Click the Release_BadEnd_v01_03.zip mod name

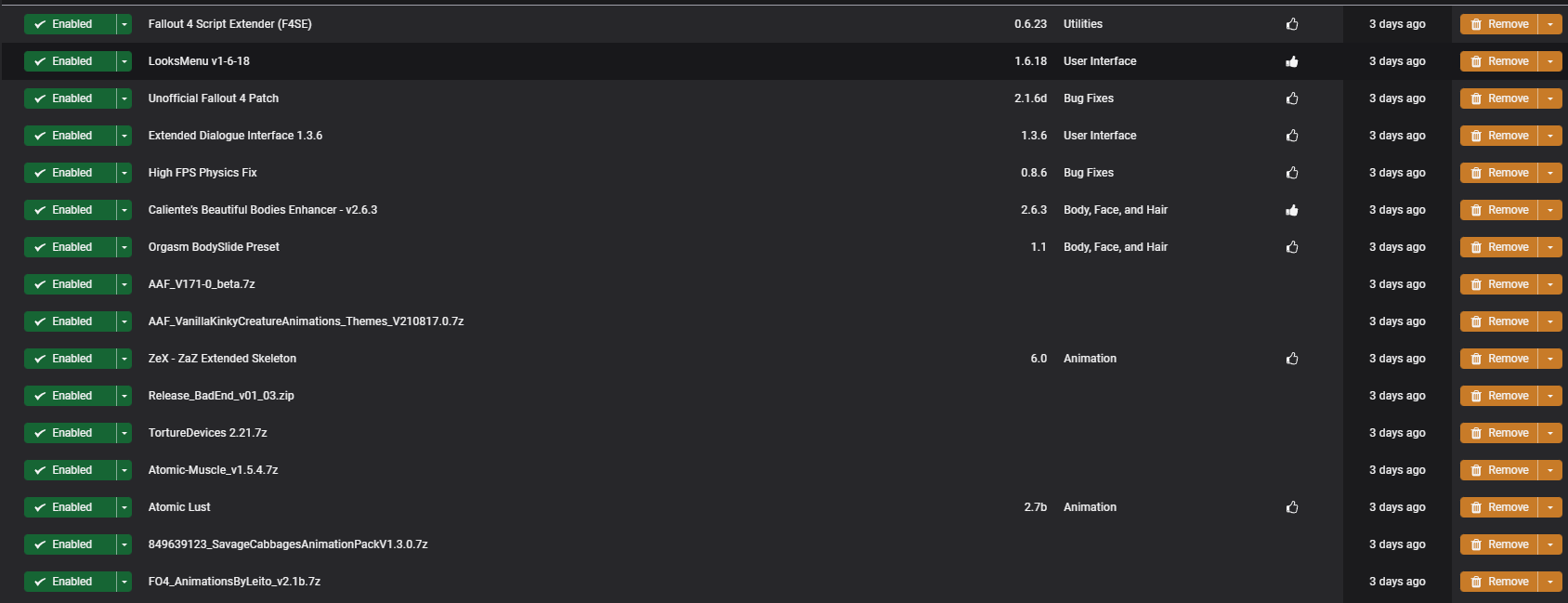click(221, 396)
